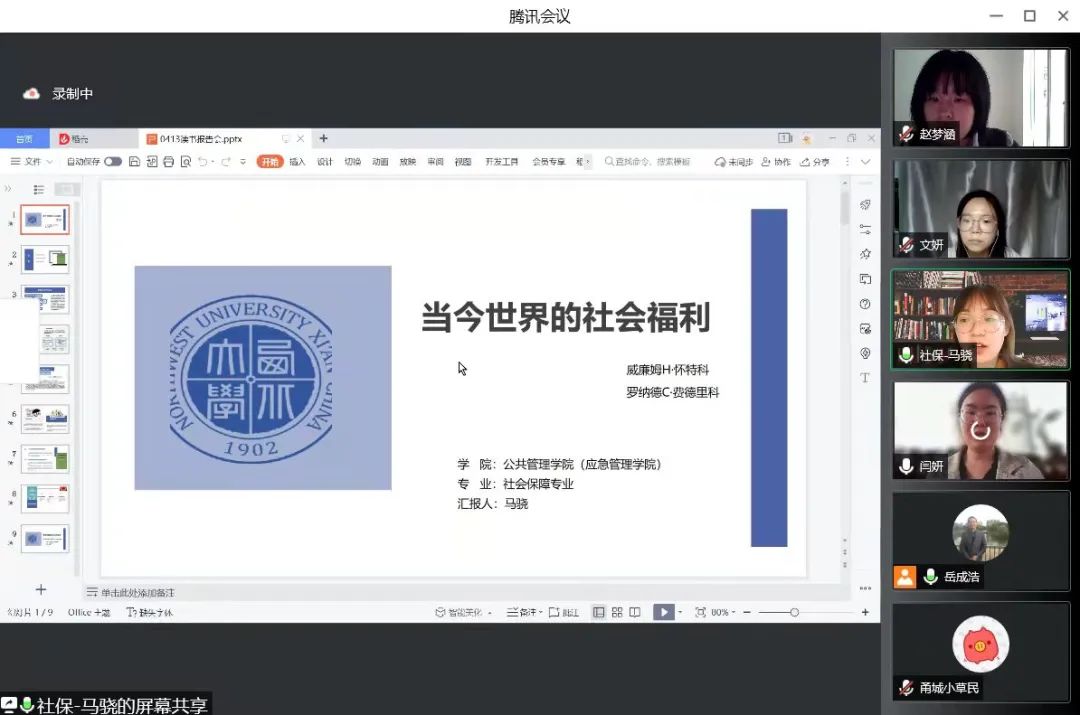Expand the ribbon collapse chevron
This screenshot has width=1080, height=715.
point(866,162)
